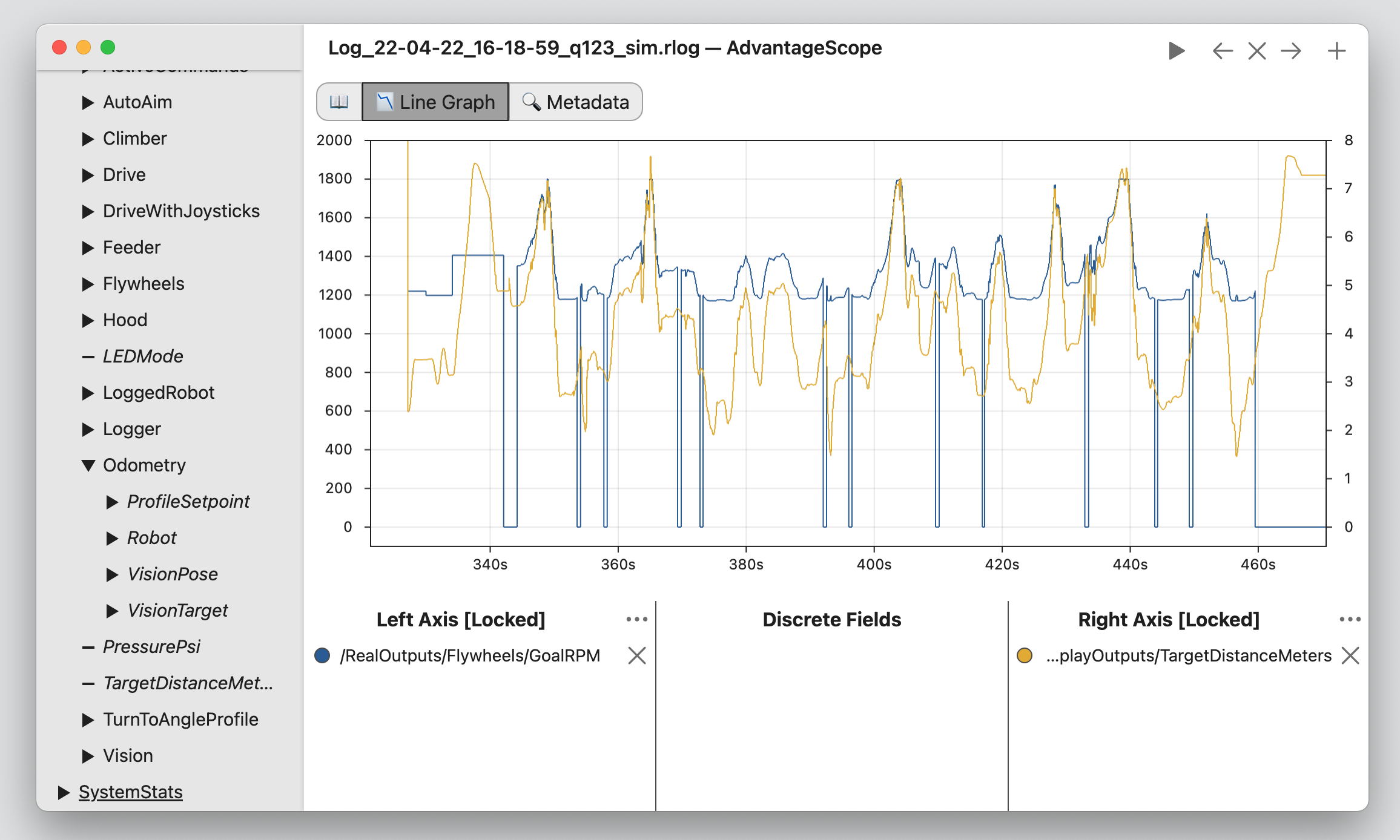
Task: Expand the Drive tree node
Action: point(88,175)
